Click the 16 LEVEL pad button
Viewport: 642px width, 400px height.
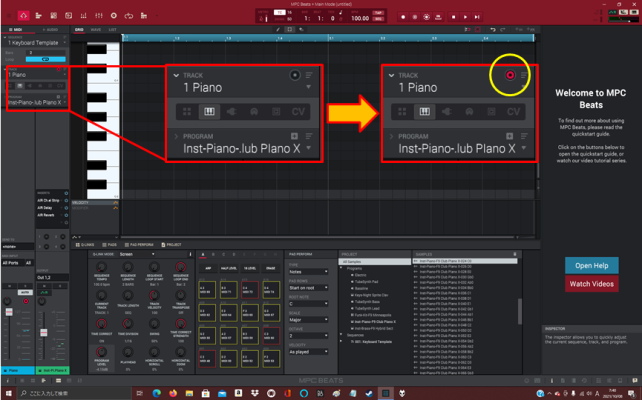point(250,268)
